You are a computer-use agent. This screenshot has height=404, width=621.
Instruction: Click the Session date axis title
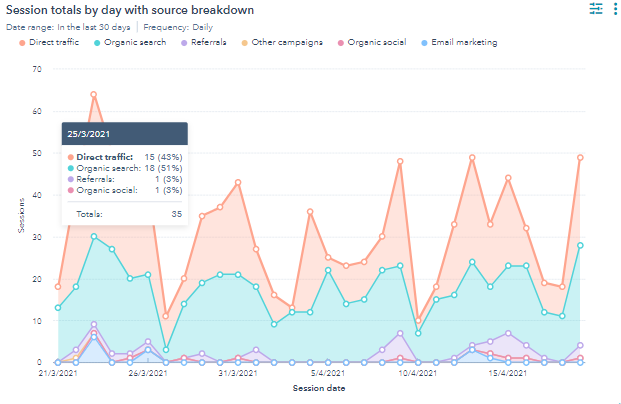(319, 388)
